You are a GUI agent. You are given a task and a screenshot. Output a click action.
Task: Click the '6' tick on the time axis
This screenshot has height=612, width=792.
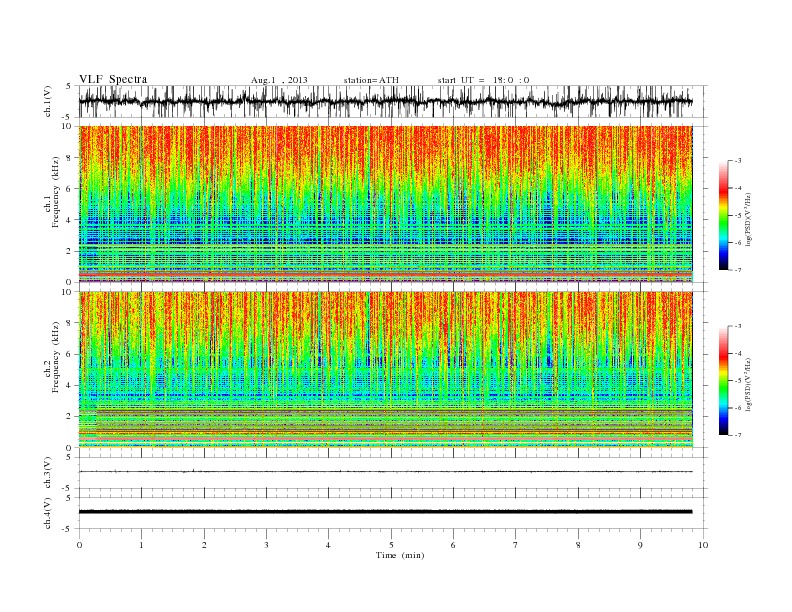click(453, 545)
